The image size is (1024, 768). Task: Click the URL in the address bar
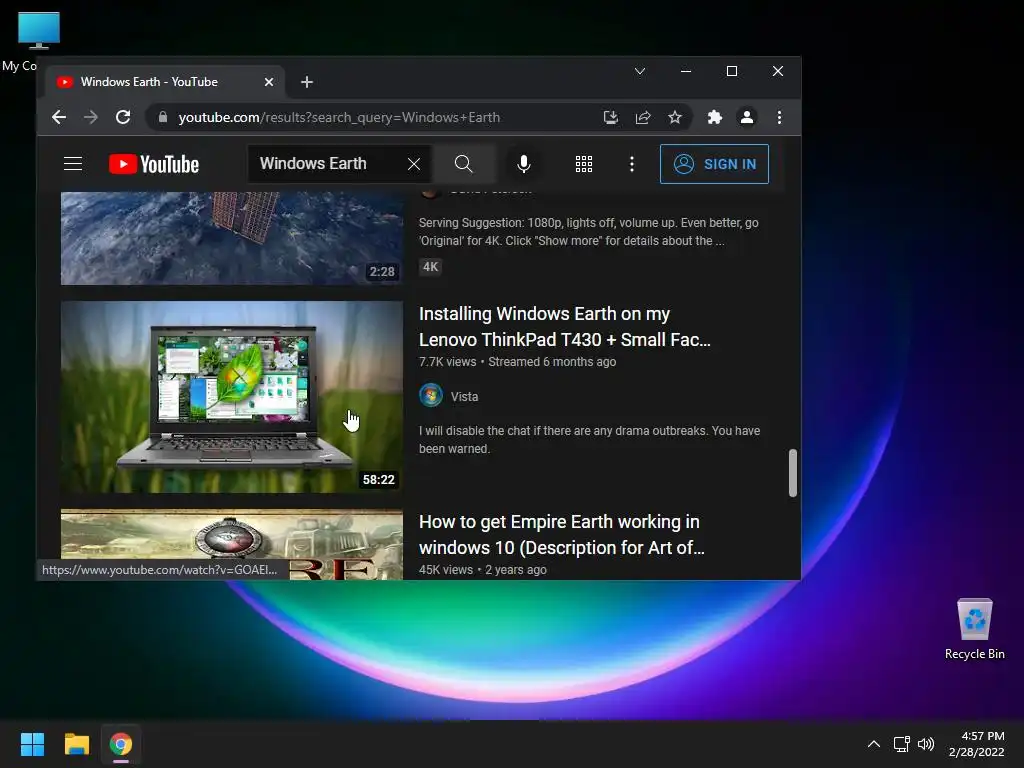pyautogui.click(x=339, y=117)
